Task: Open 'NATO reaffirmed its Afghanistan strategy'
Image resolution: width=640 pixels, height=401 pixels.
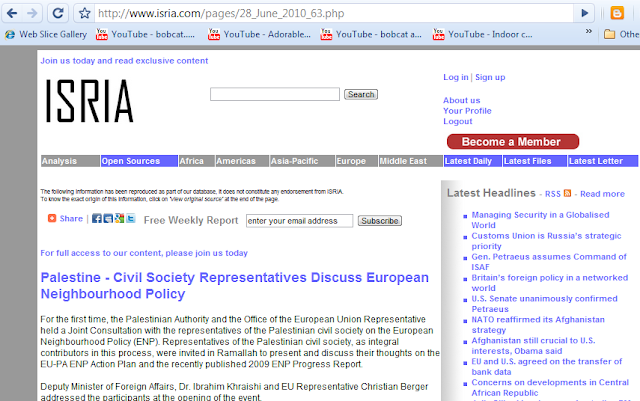Action: 538,325
